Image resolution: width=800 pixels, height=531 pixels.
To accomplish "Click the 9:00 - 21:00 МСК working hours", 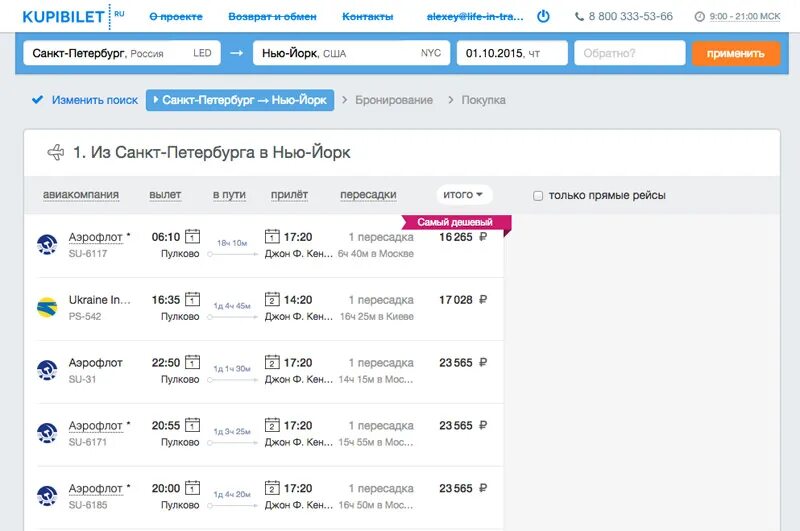I will tap(745, 16).
